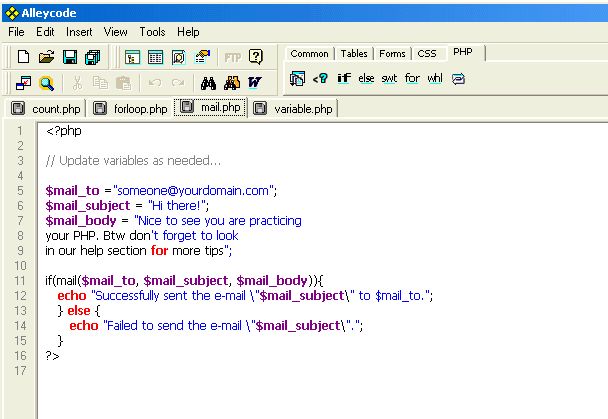This screenshot has width=608, height=419.
Task: Switch to the forloop.php document tab
Action: [130, 109]
